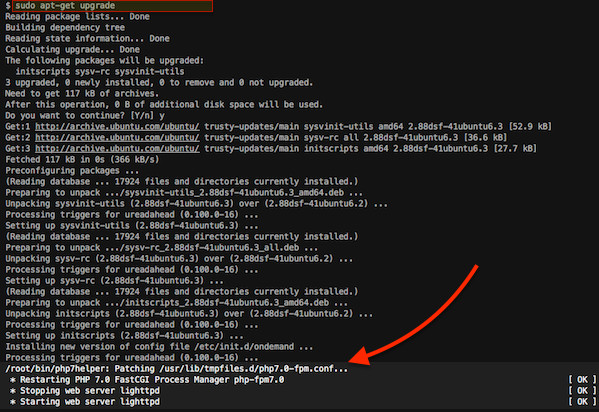Screen dimensions: 599x412
Task: Click the php7helper patching line
Action: (176, 369)
